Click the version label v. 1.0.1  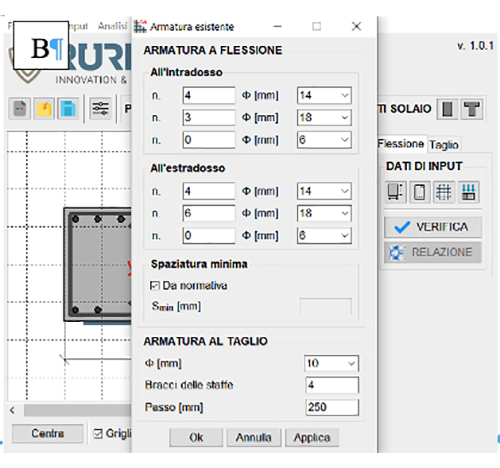(475, 46)
